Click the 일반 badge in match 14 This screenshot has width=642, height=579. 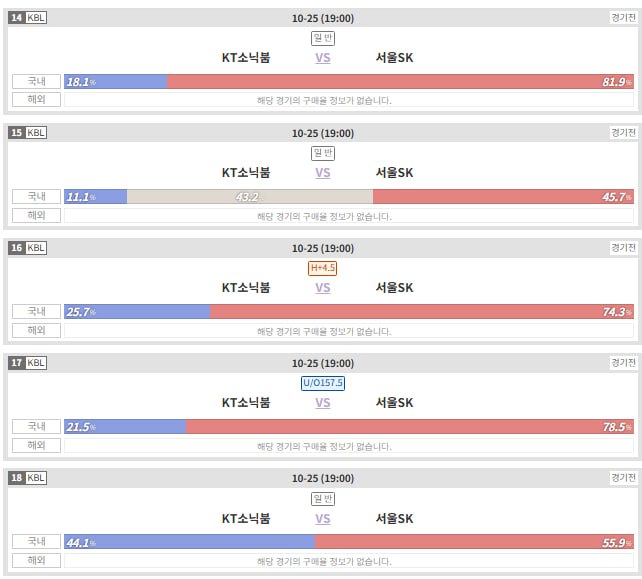(x=323, y=38)
